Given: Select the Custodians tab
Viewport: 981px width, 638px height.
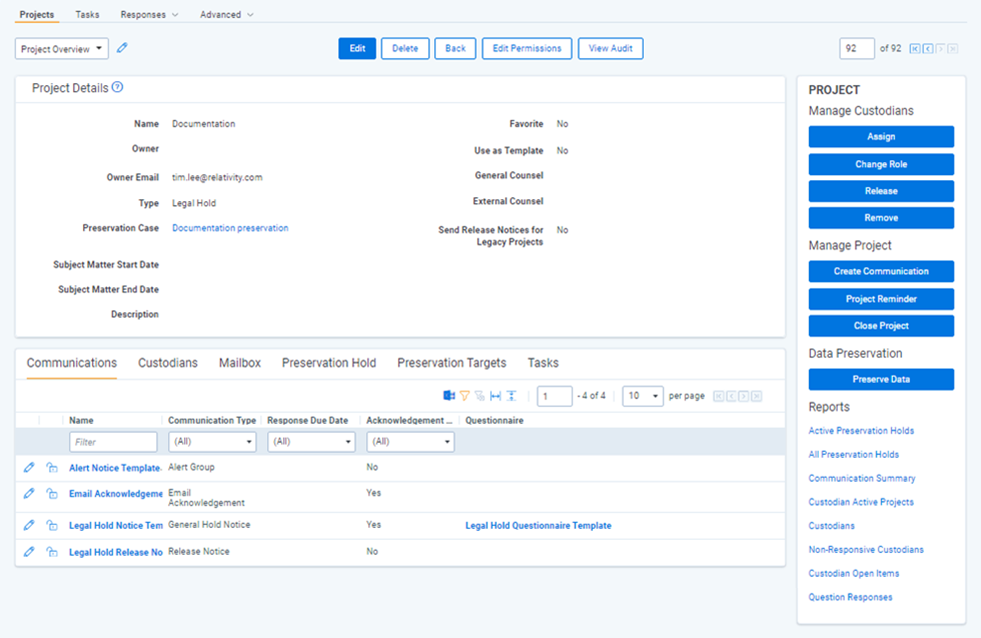Looking at the screenshot, I should 168,363.
